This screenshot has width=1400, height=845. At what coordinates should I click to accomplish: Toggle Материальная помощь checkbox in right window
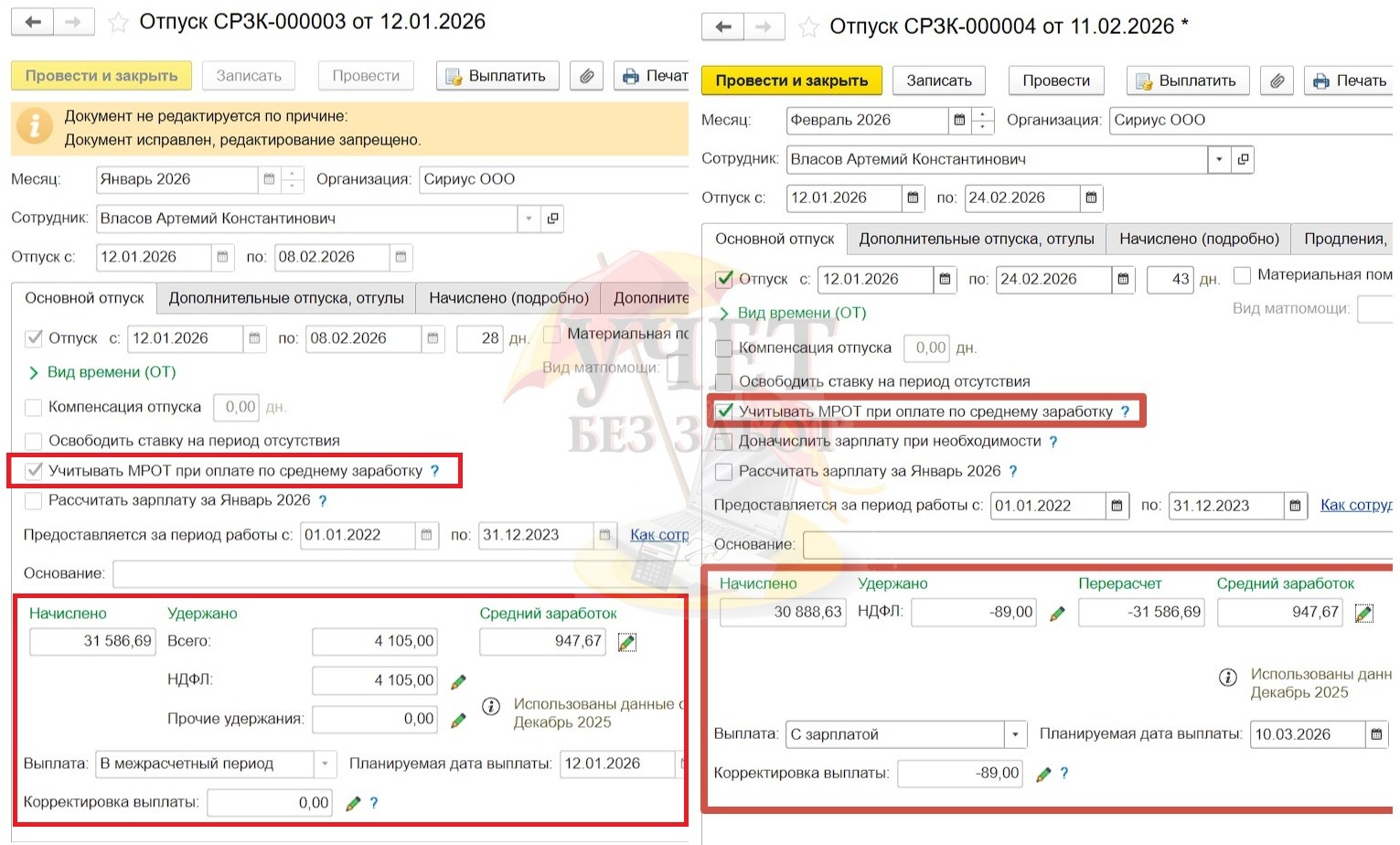[1242, 274]
